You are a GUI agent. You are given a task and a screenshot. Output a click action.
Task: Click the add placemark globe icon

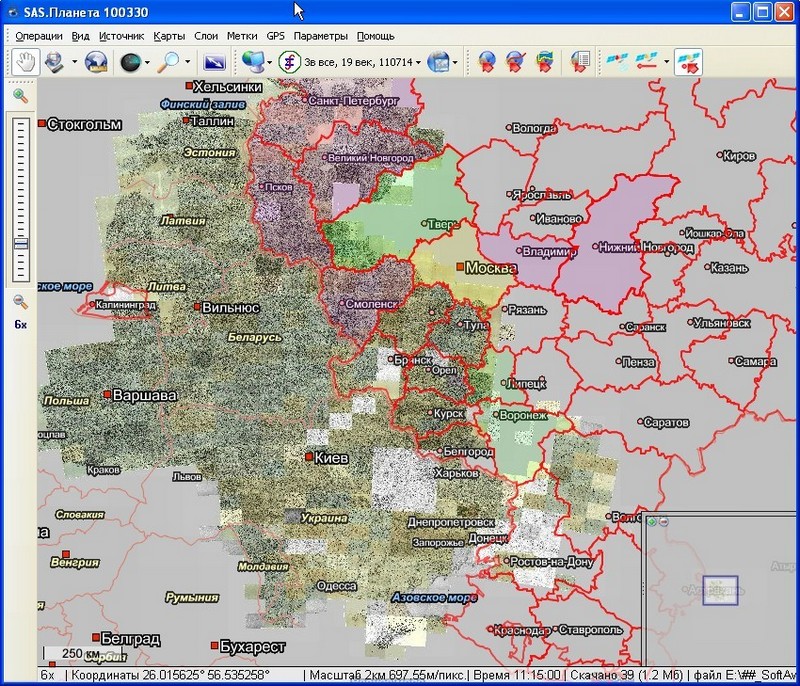pyautogui.click(x=487, y=62)
